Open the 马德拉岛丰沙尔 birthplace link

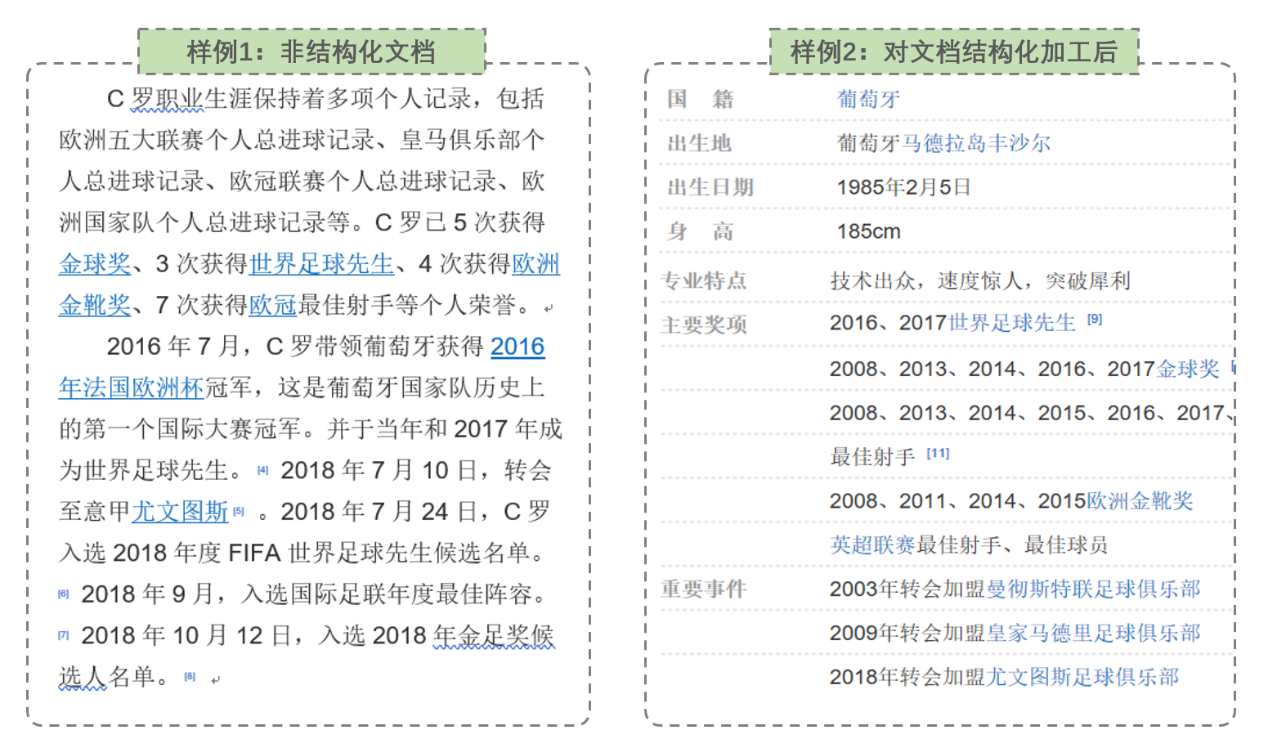click(x=976, y=143)
